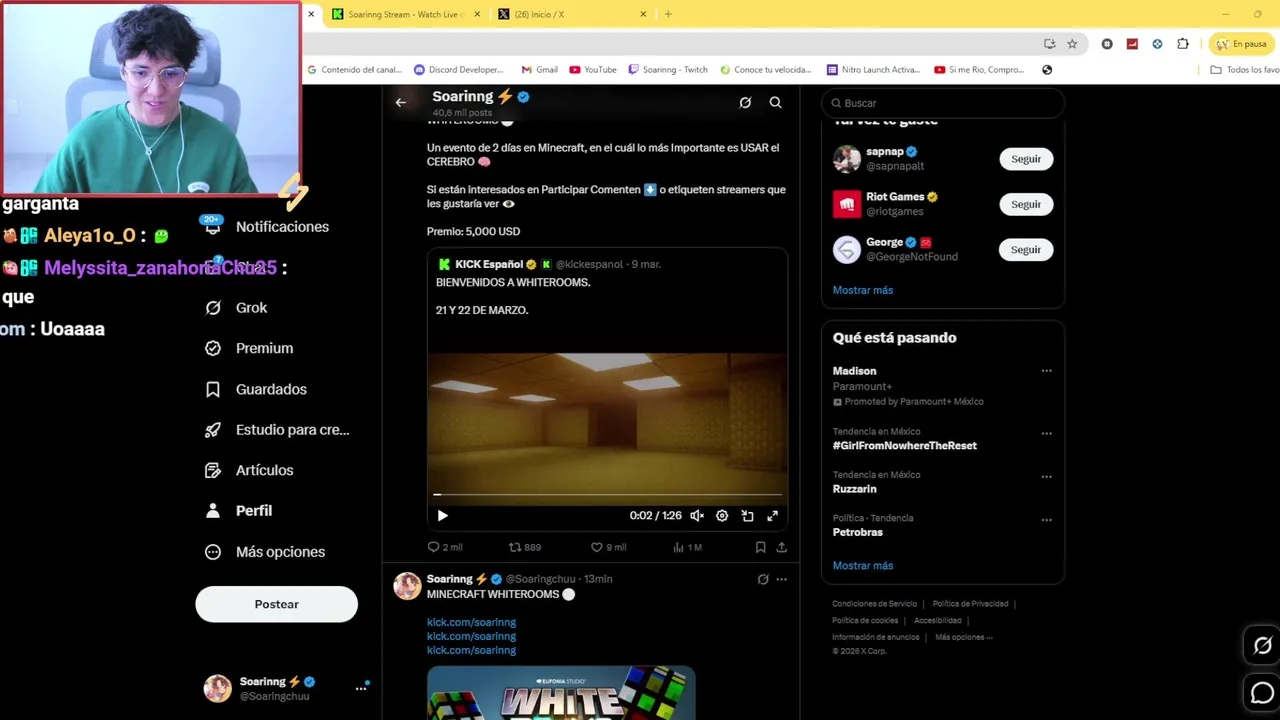Go back using the arrow beside Soarinng header
Screen dimensions: 1280x720
tap(400, 102)
